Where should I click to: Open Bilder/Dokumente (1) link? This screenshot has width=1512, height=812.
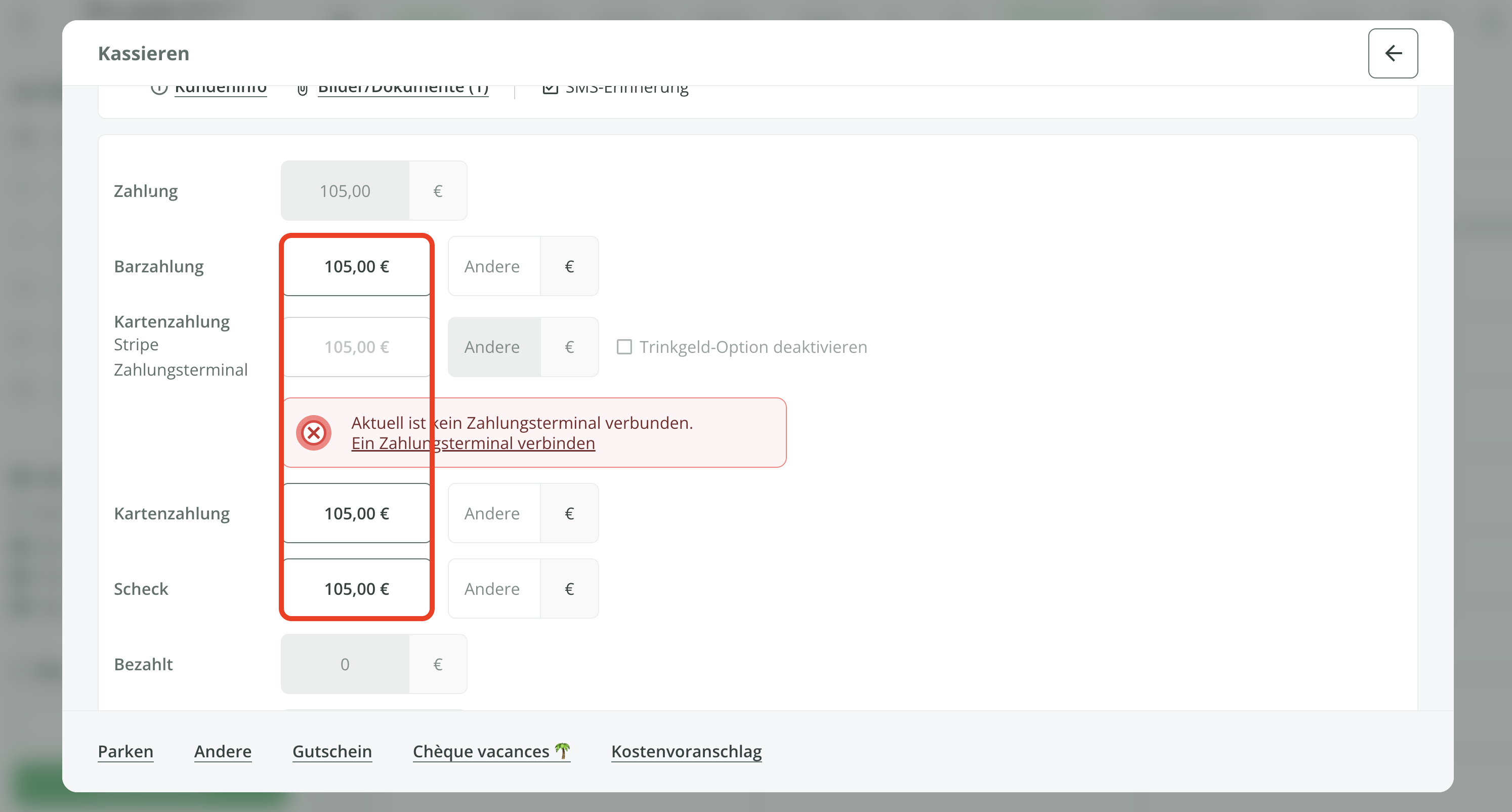coord(403,89)
